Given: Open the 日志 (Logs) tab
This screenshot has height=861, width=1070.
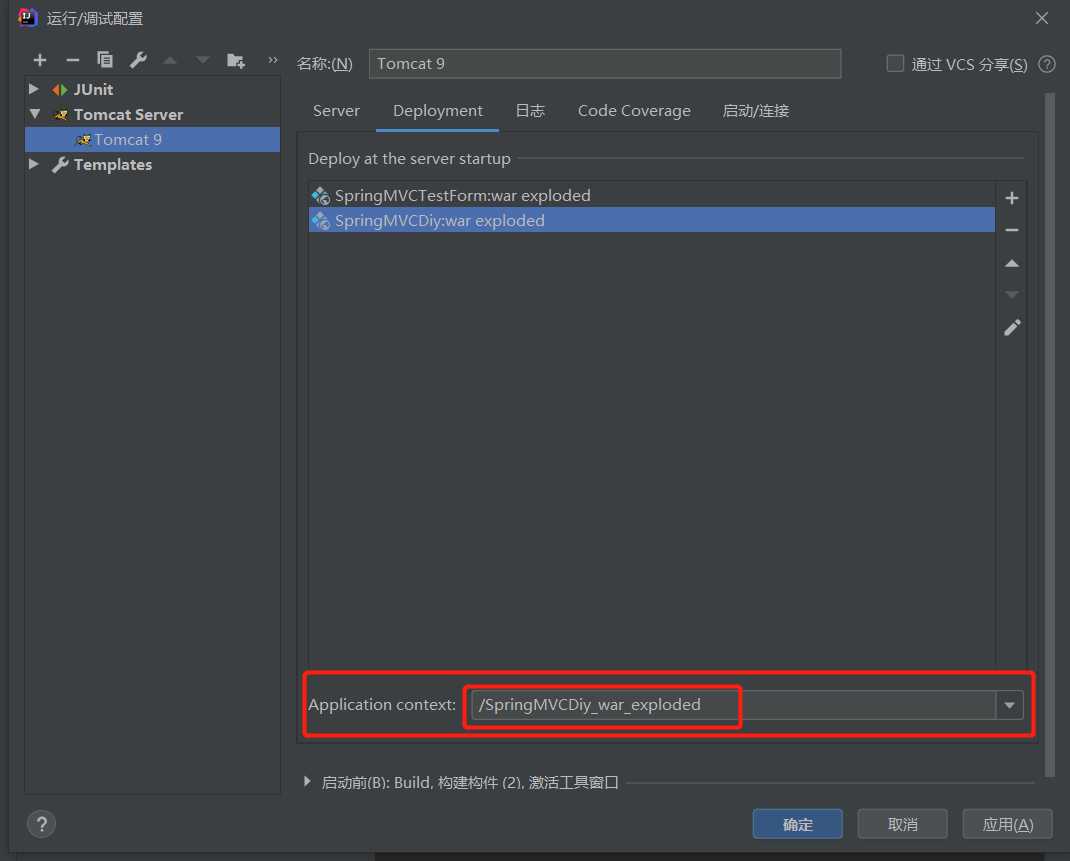Looking at the screenshot, I should (530, 111).
